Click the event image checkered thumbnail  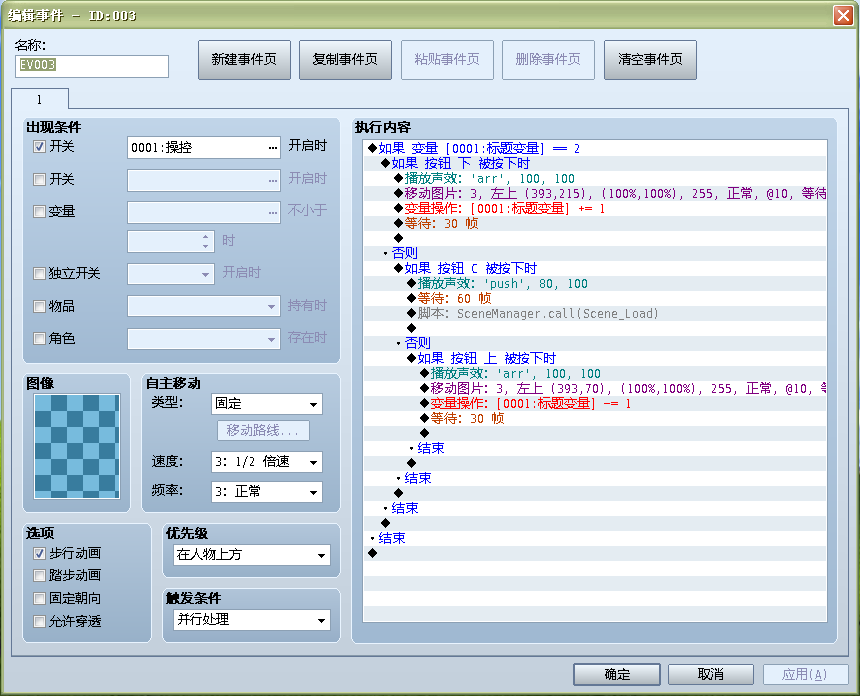coord(77,446)
